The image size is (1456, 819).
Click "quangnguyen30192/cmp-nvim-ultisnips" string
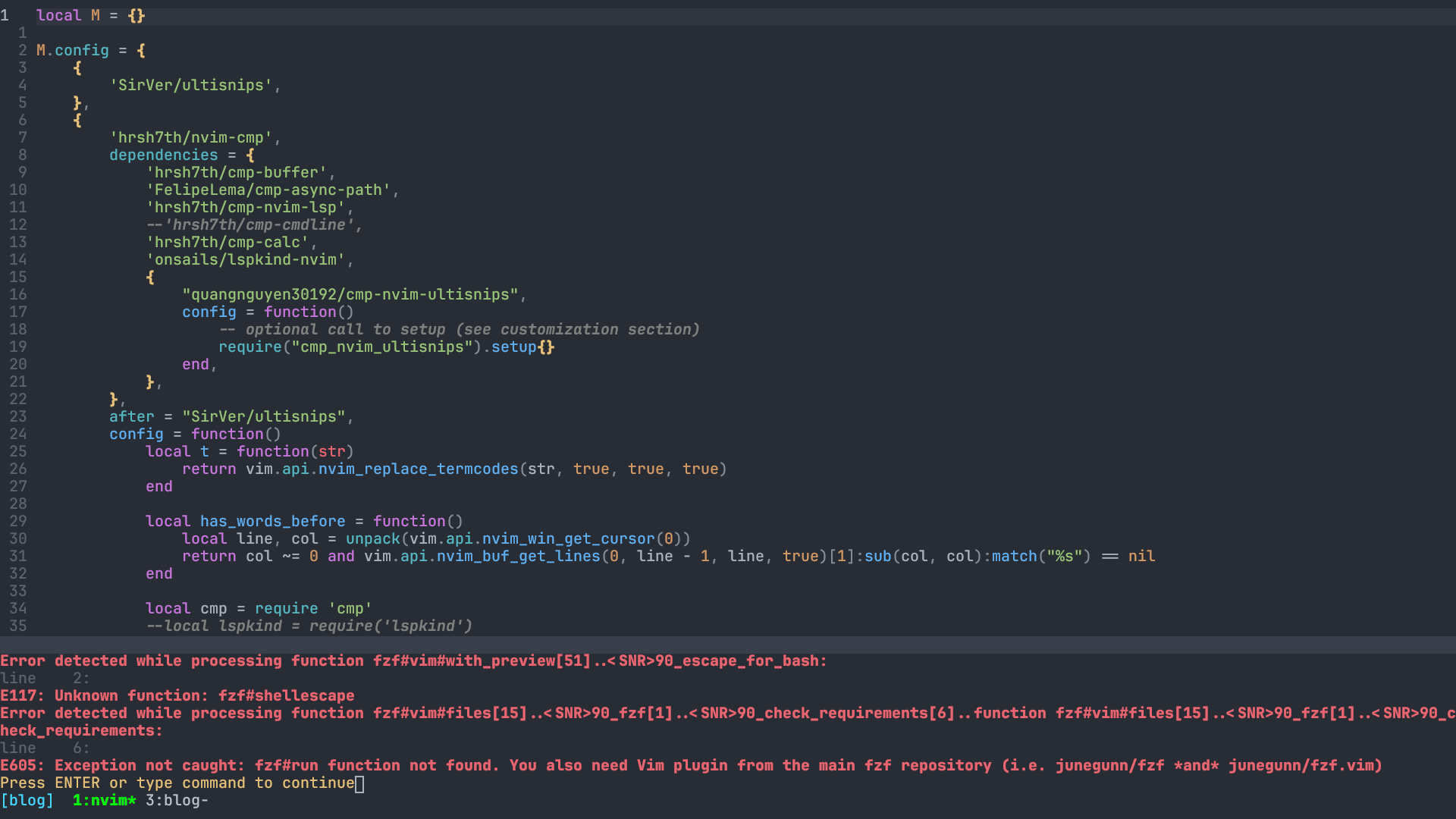click(350, 294)
